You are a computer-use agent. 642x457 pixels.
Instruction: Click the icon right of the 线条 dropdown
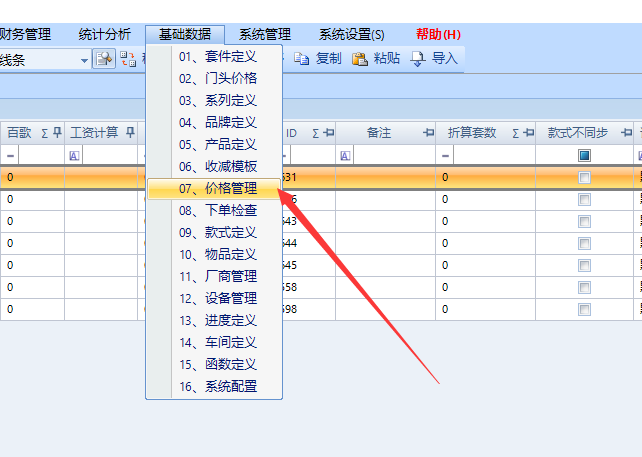tap(105, 59)
